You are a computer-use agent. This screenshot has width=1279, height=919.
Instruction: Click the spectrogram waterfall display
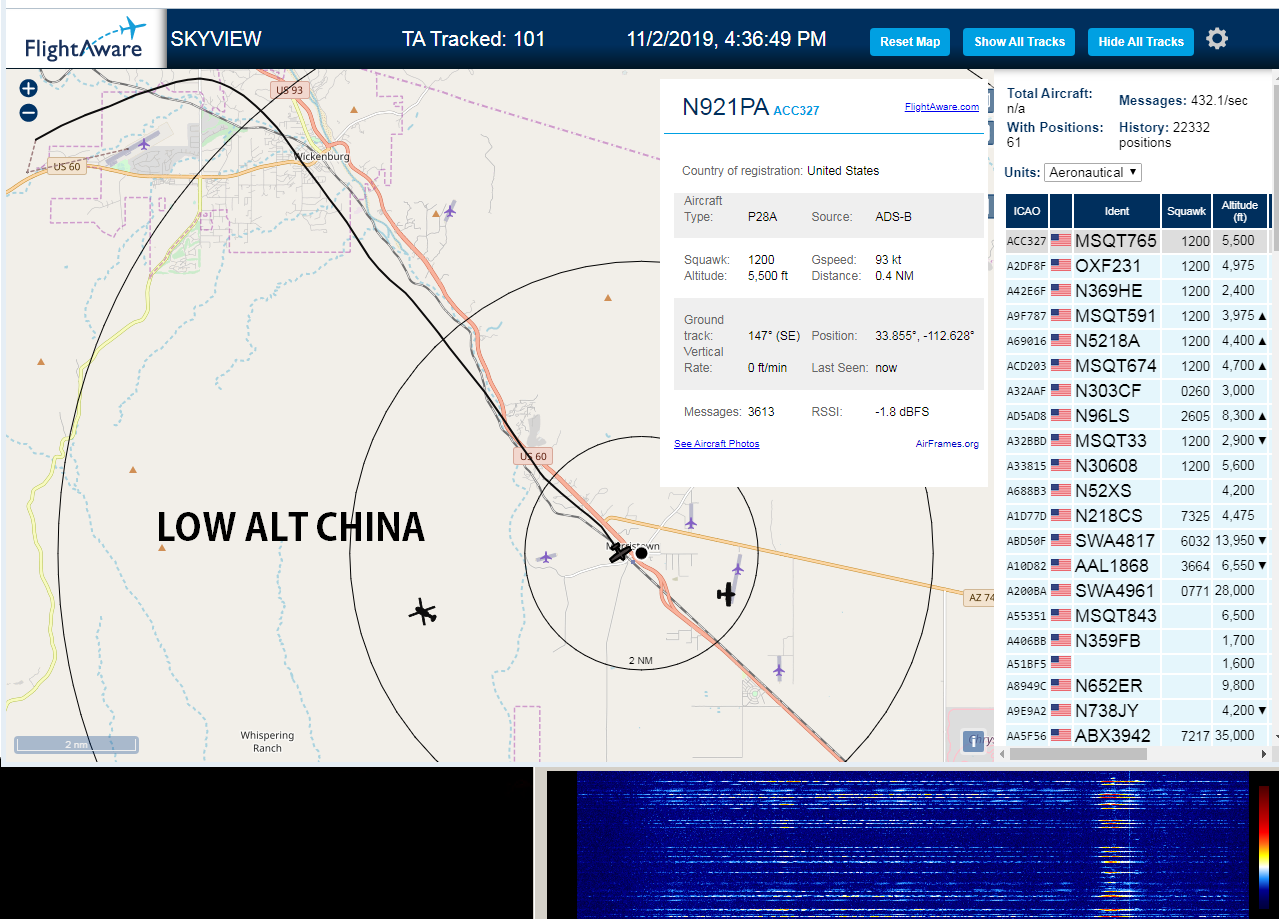[x=913, y=845]
